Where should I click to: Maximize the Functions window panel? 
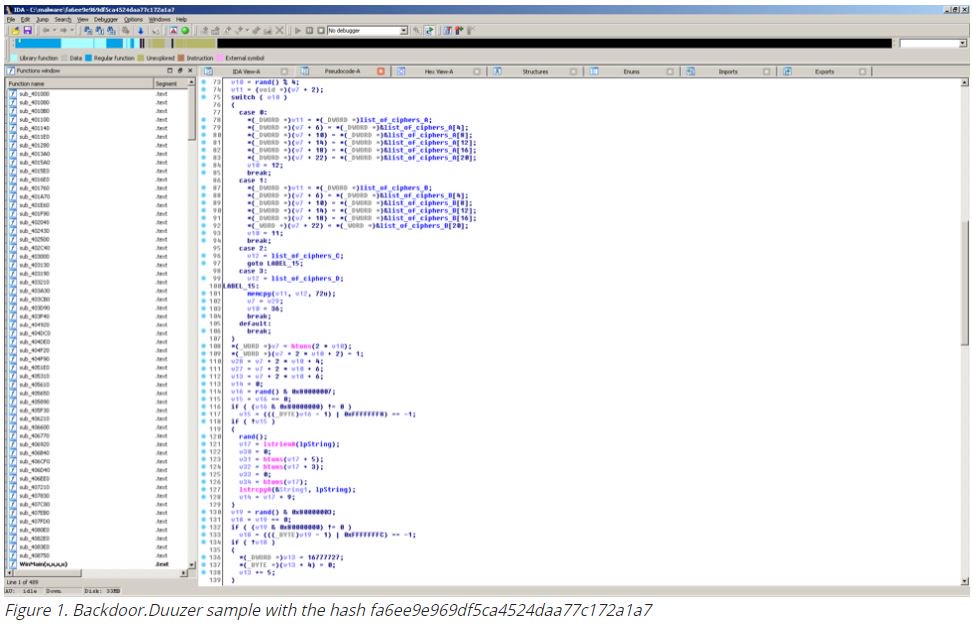coord(170,71)
